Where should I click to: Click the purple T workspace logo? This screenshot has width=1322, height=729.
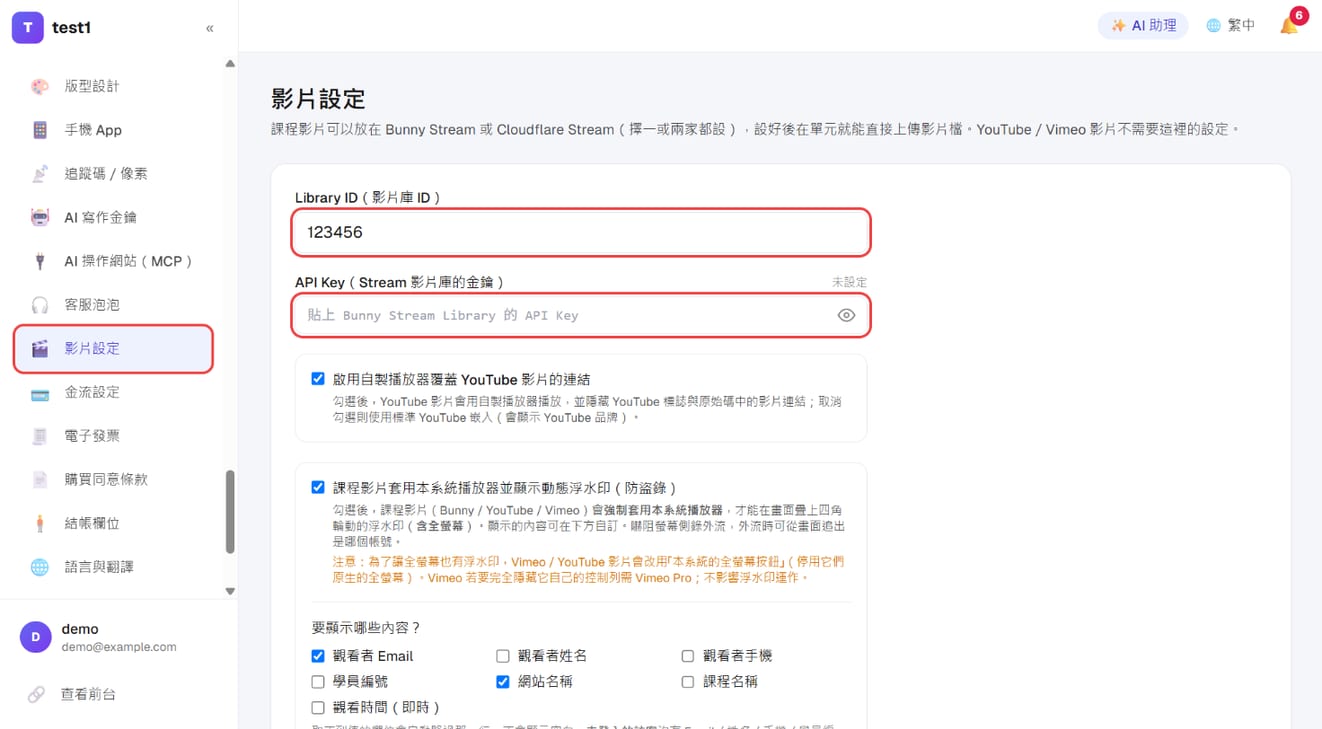(28, 28)
